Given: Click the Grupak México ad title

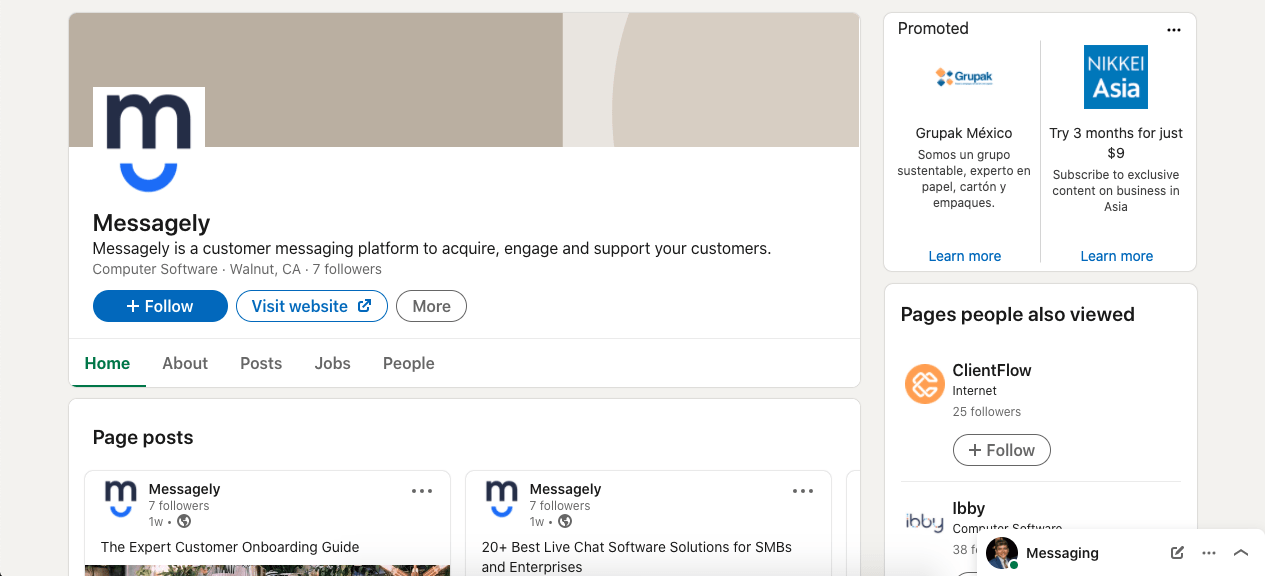Looking at the screenshot, I should (x=964, y=133).
